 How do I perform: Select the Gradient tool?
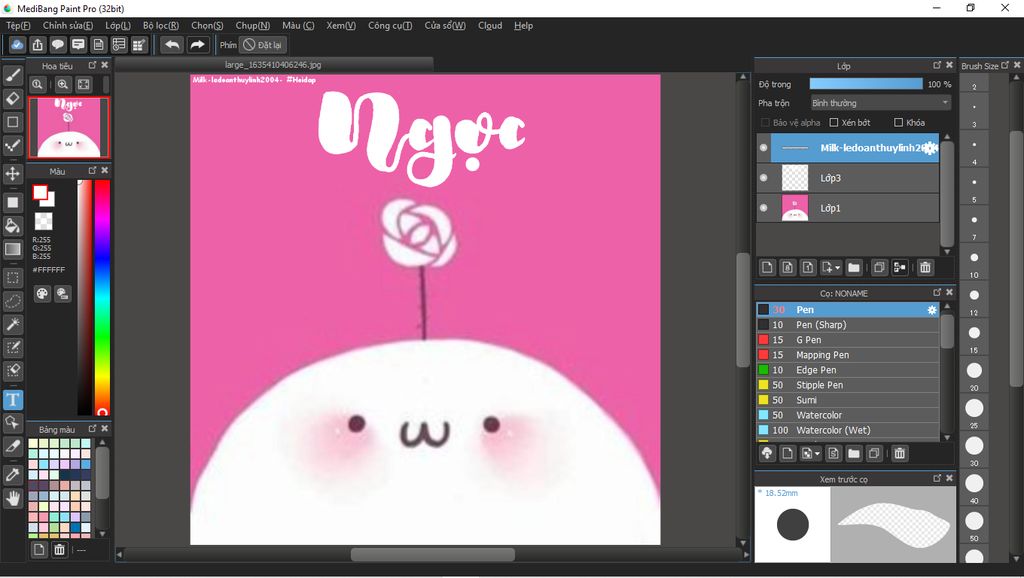click(12, 249)
